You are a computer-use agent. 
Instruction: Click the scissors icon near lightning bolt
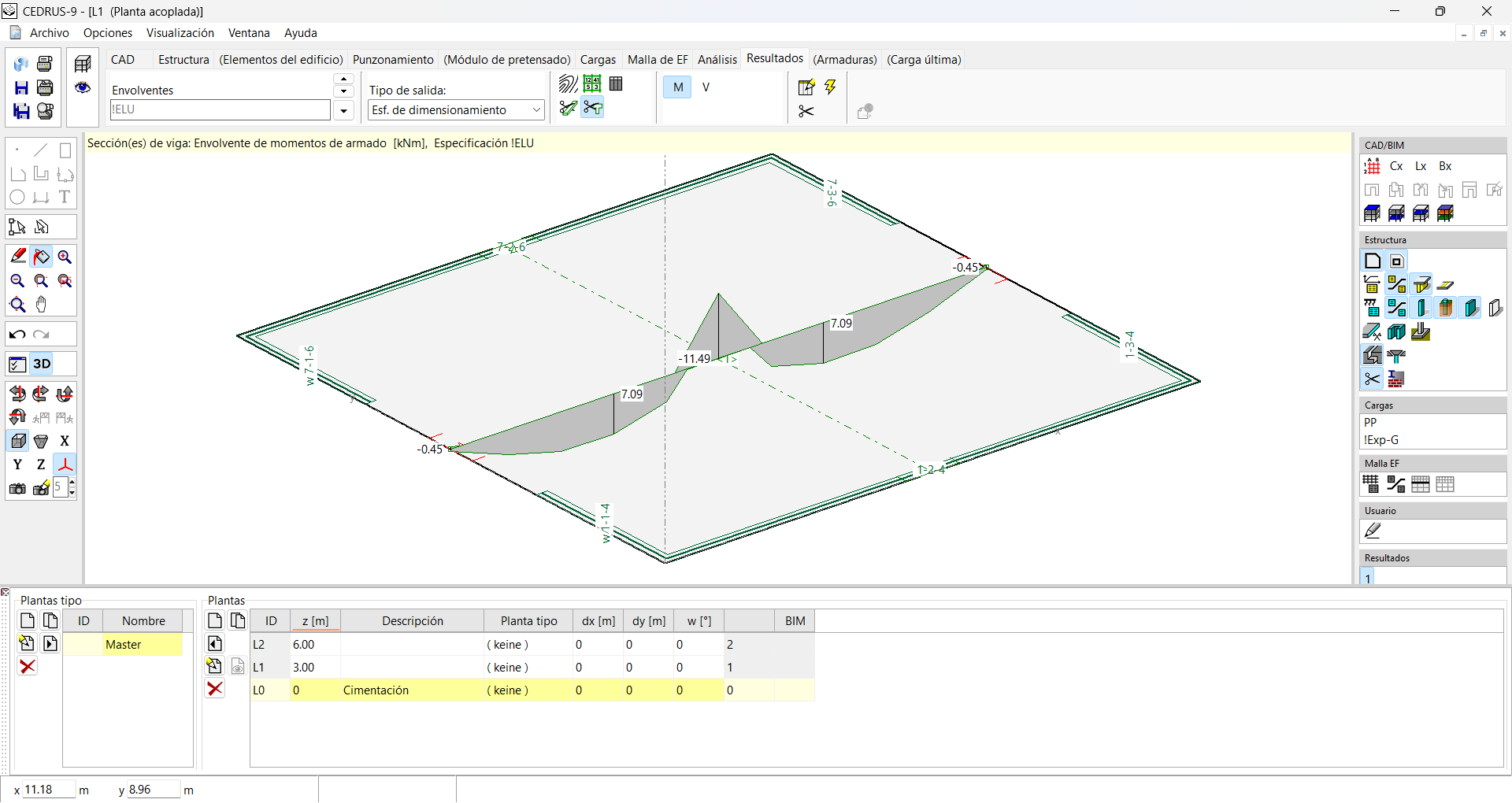click(x=806, y=111)
